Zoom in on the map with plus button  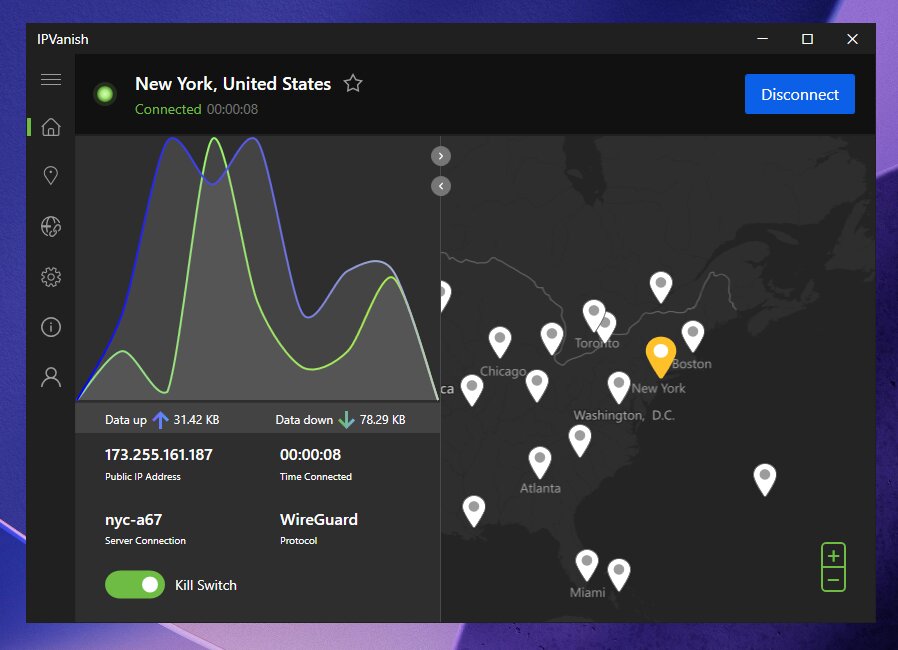pos(833,556)
